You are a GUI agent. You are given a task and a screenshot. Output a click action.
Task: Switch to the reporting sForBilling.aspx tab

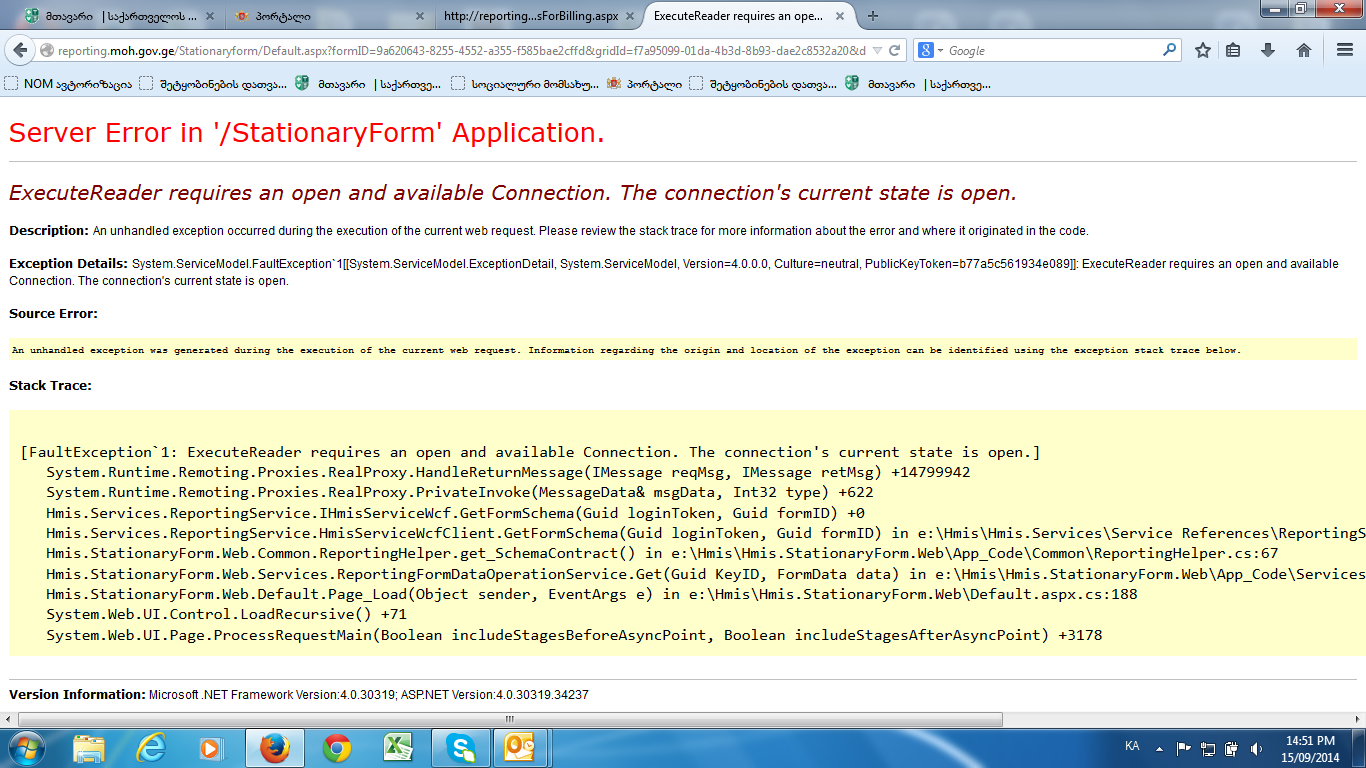click(530, 16)
